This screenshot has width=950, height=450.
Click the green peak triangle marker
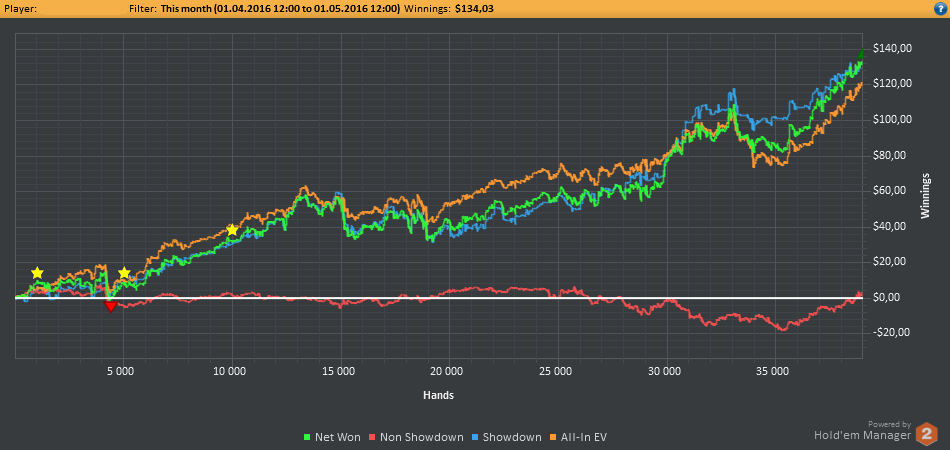tap(861, 55)
